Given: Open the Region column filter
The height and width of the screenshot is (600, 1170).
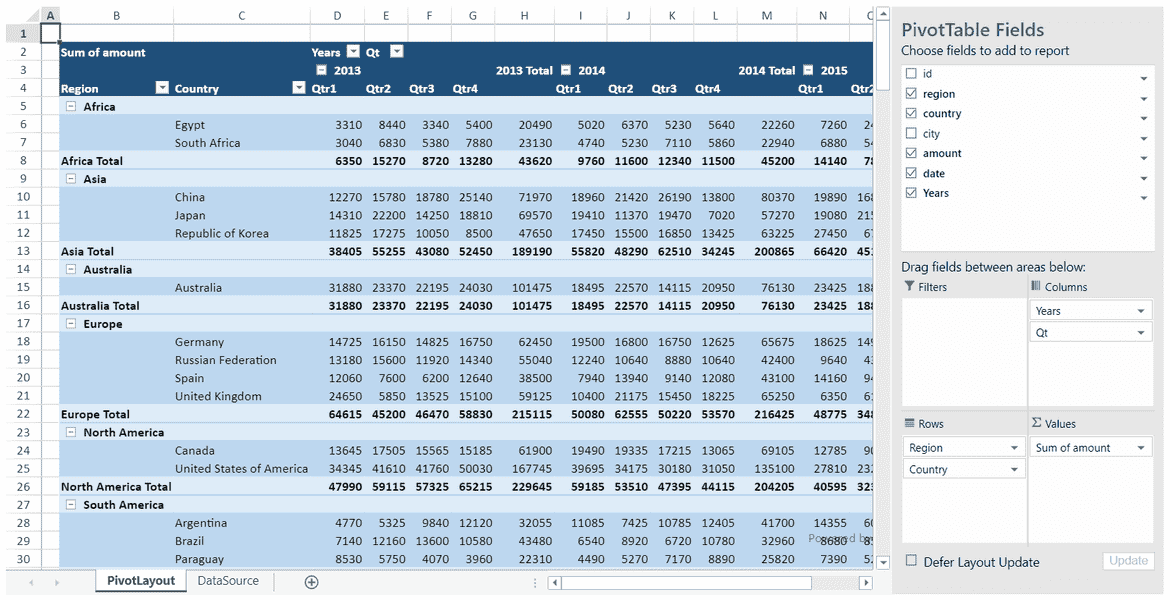Looking at the screenshot, I should (x=162, y=88).
